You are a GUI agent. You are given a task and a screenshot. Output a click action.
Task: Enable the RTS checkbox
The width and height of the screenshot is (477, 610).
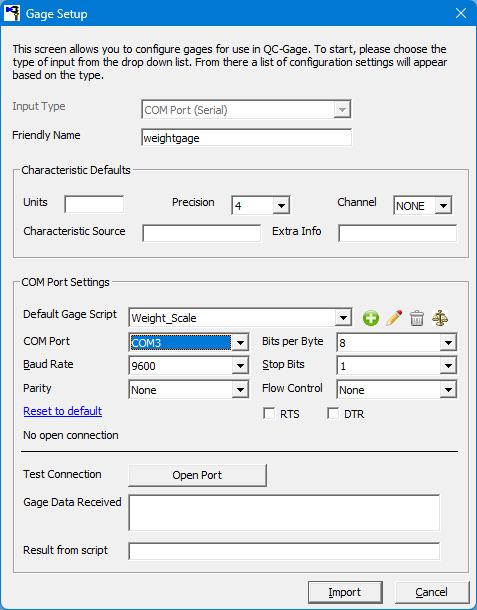pyautogui.click(x=269, y=414)
